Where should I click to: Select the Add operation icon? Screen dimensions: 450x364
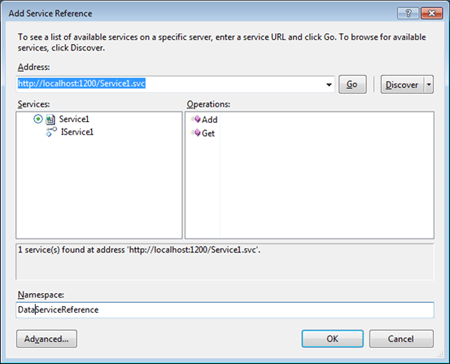pos(196,119)
